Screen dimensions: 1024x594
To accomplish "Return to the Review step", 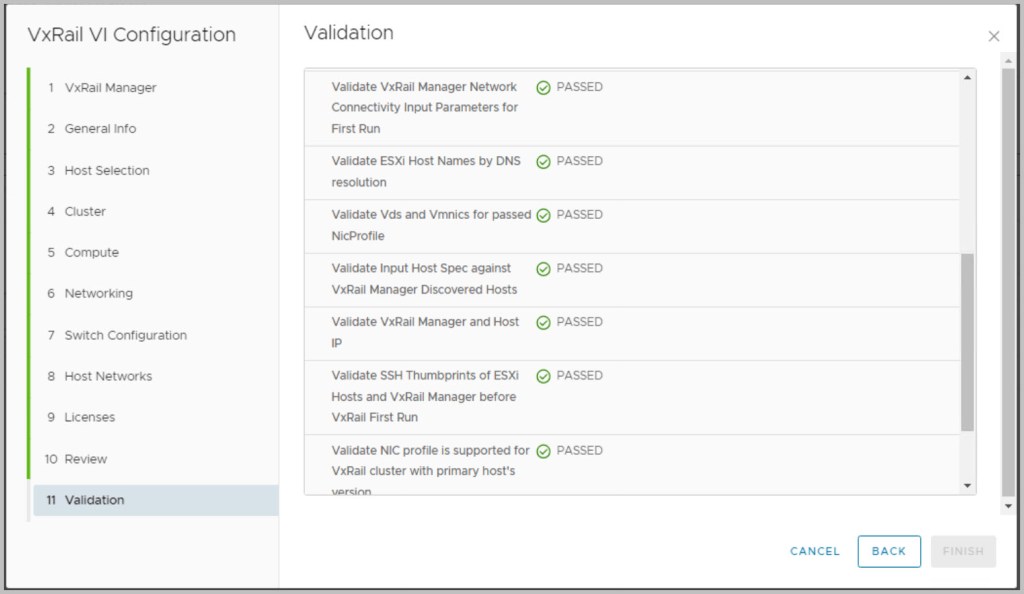I will (85, 459).
